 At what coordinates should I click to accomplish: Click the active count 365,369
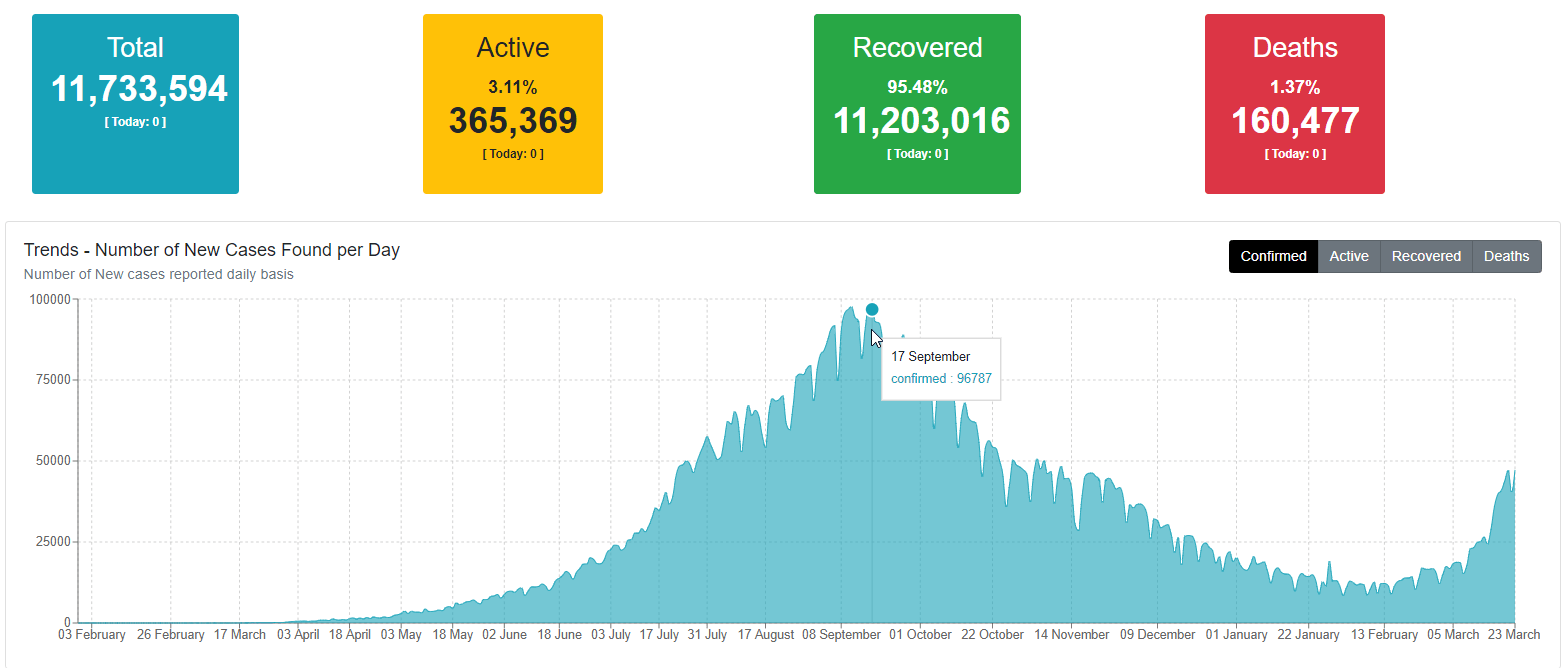click(x=512, y=120)
